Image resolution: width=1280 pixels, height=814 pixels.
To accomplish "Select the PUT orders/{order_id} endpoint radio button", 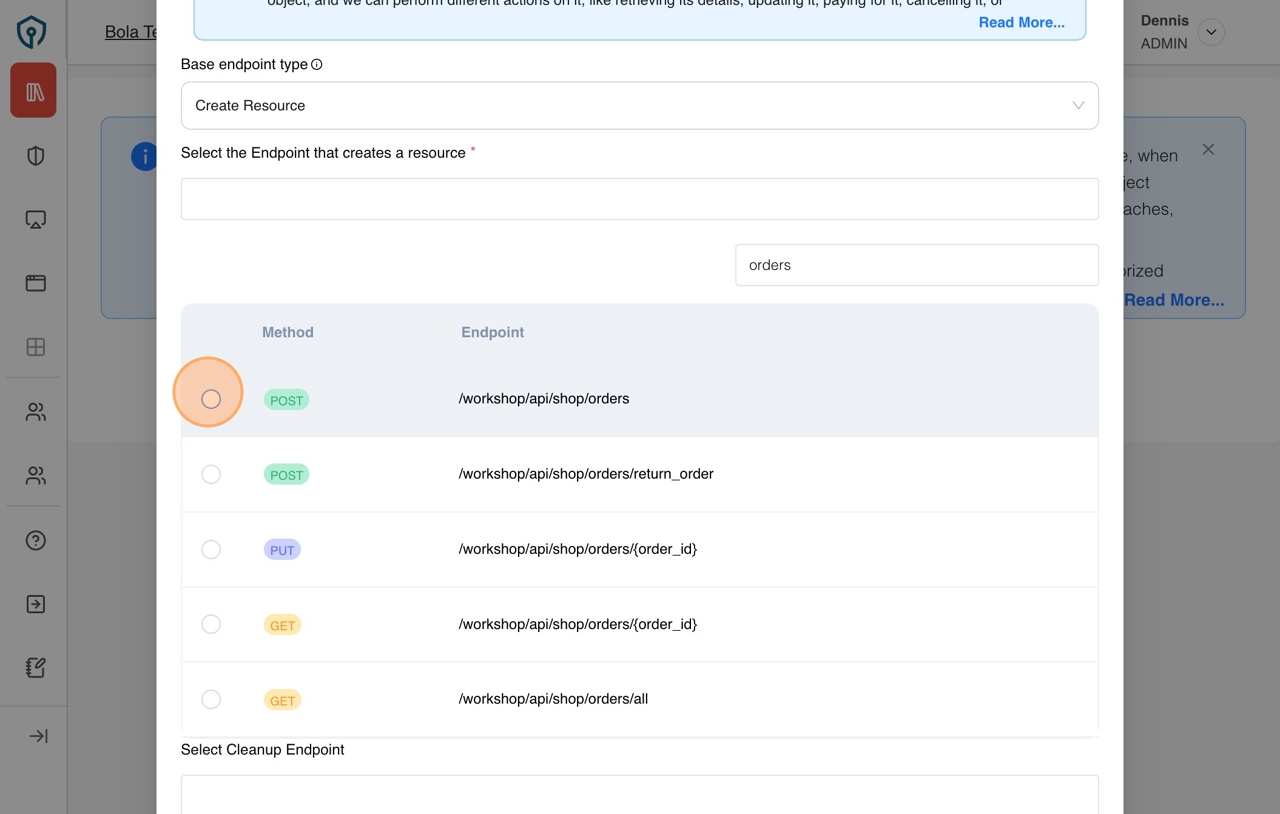I will tap(211, 549).
